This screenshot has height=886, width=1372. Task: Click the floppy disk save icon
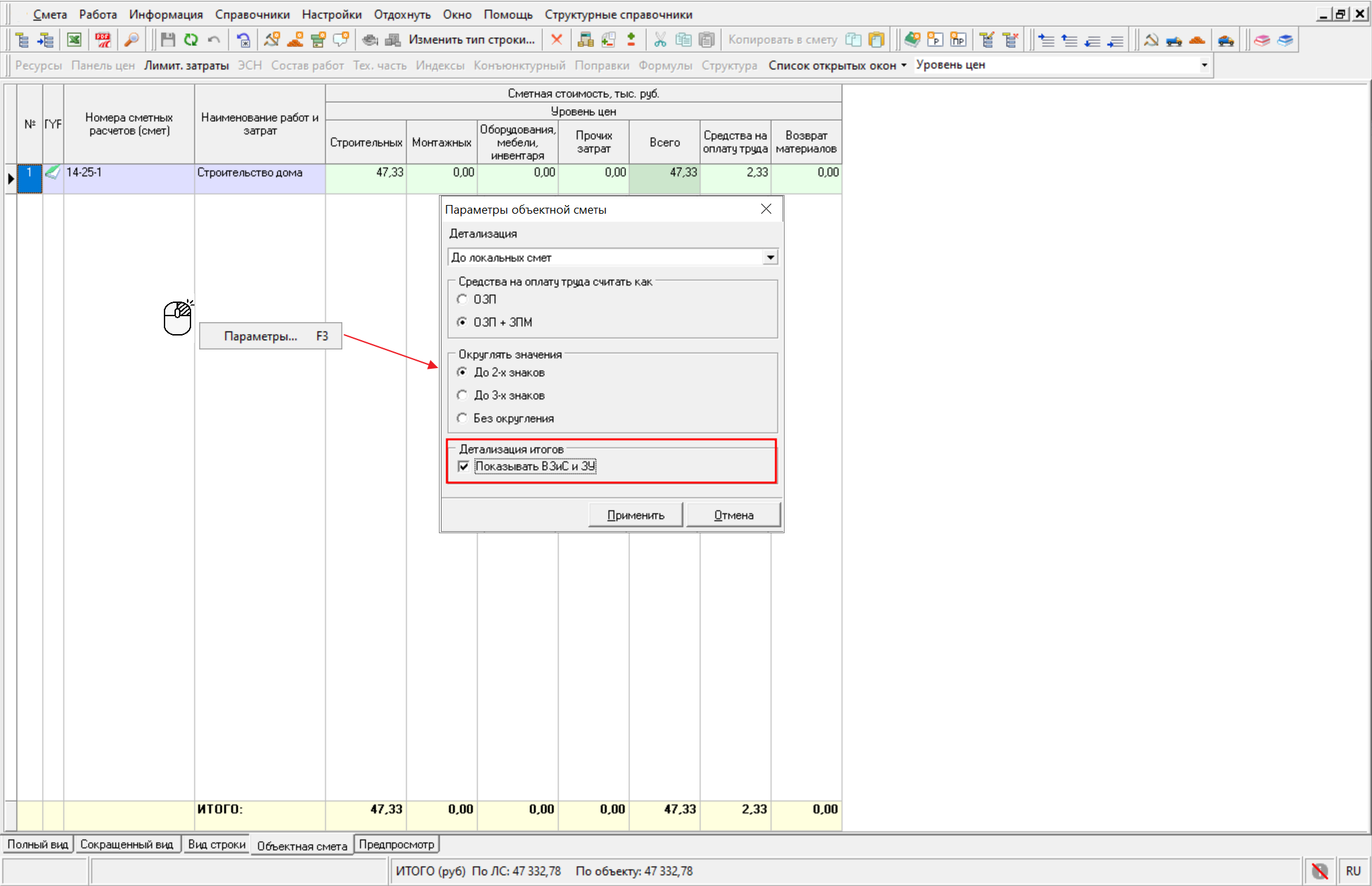pyautogui.click(x=168, y=40)
